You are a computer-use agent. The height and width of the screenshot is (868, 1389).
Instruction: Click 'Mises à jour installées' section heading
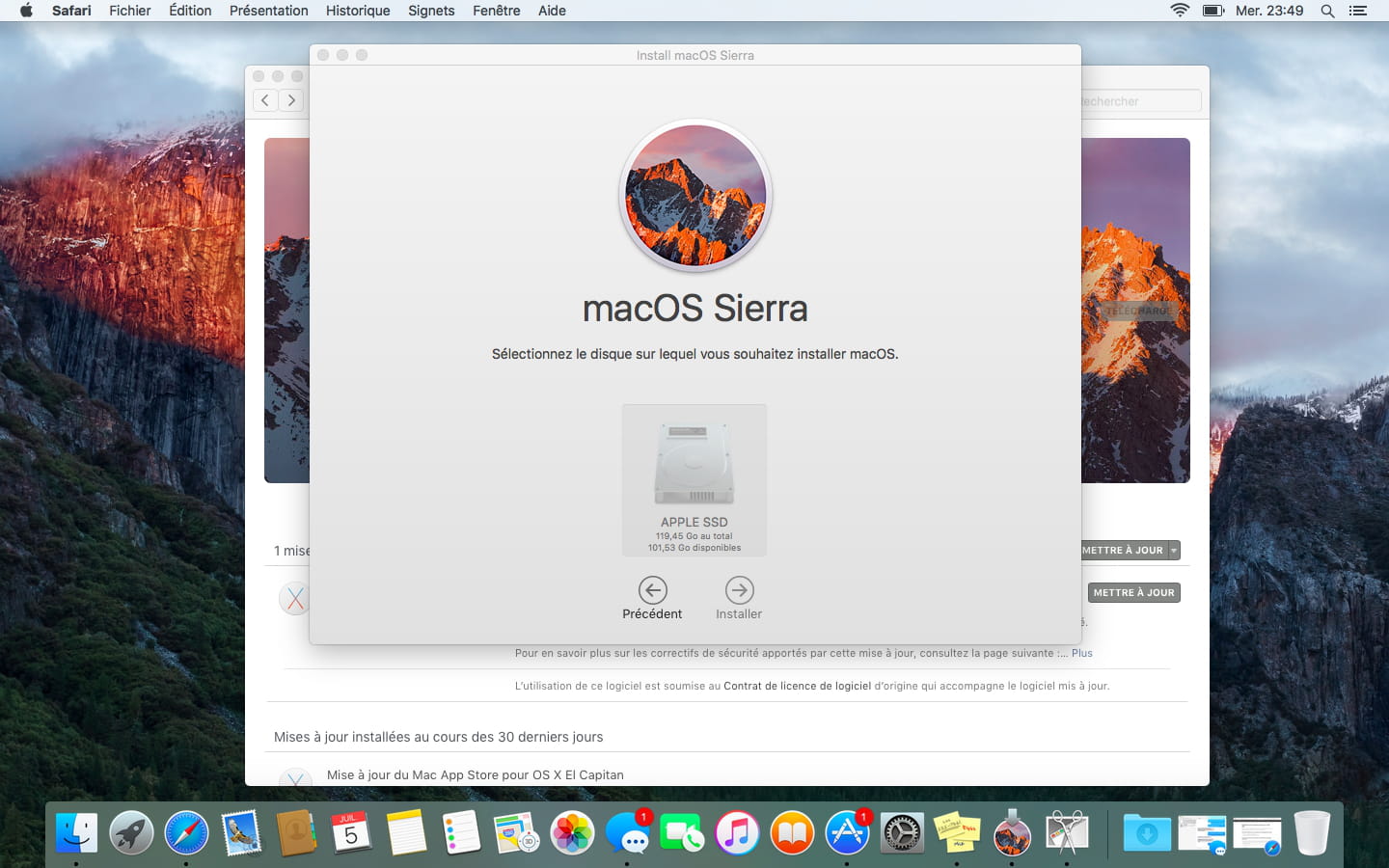point(439,737)
